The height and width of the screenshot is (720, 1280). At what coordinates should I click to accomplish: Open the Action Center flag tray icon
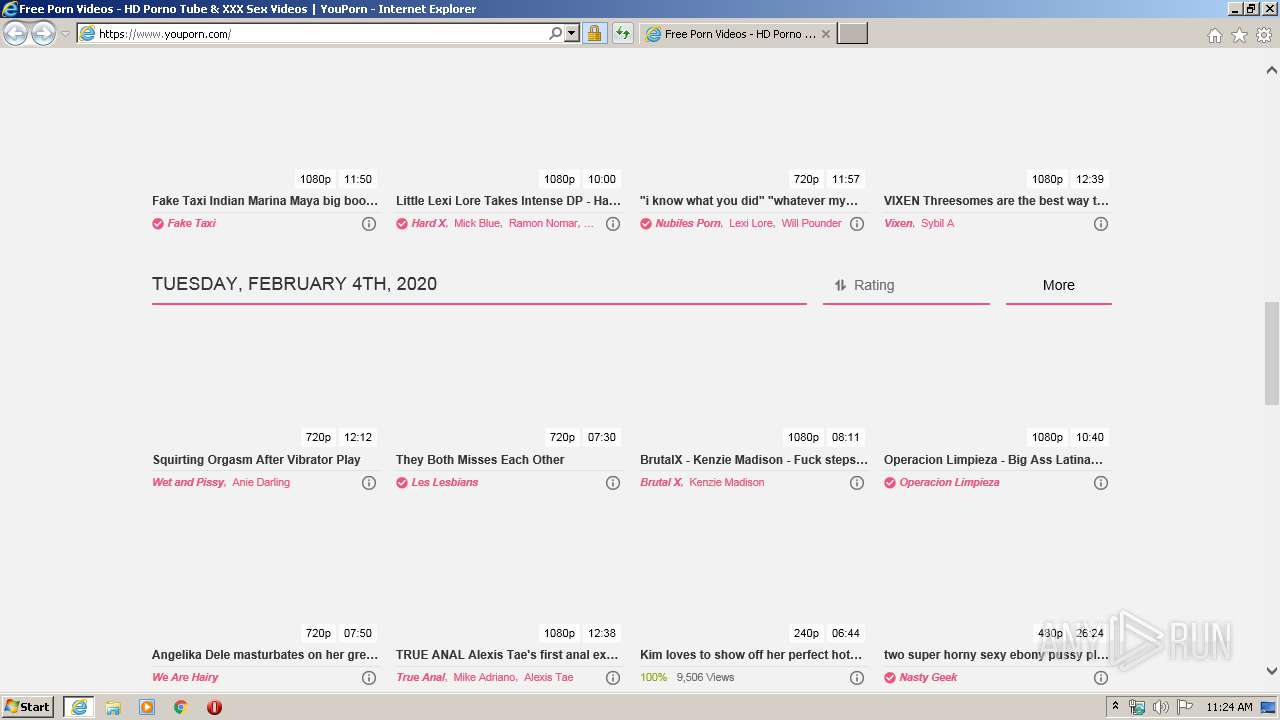pyautogui.click(x=1185, y=707)
